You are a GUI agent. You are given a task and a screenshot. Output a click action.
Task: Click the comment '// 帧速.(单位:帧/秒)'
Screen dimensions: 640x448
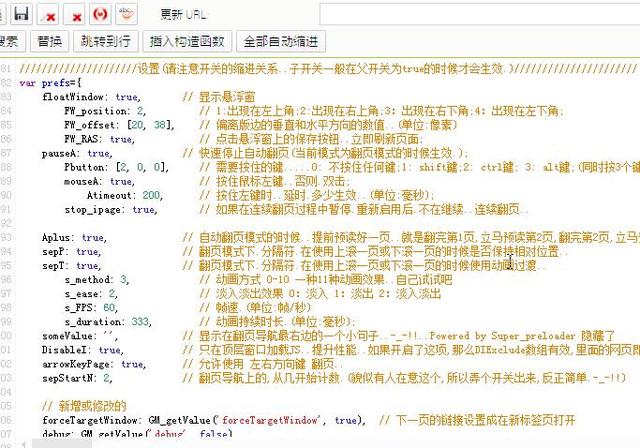(256, 308)
